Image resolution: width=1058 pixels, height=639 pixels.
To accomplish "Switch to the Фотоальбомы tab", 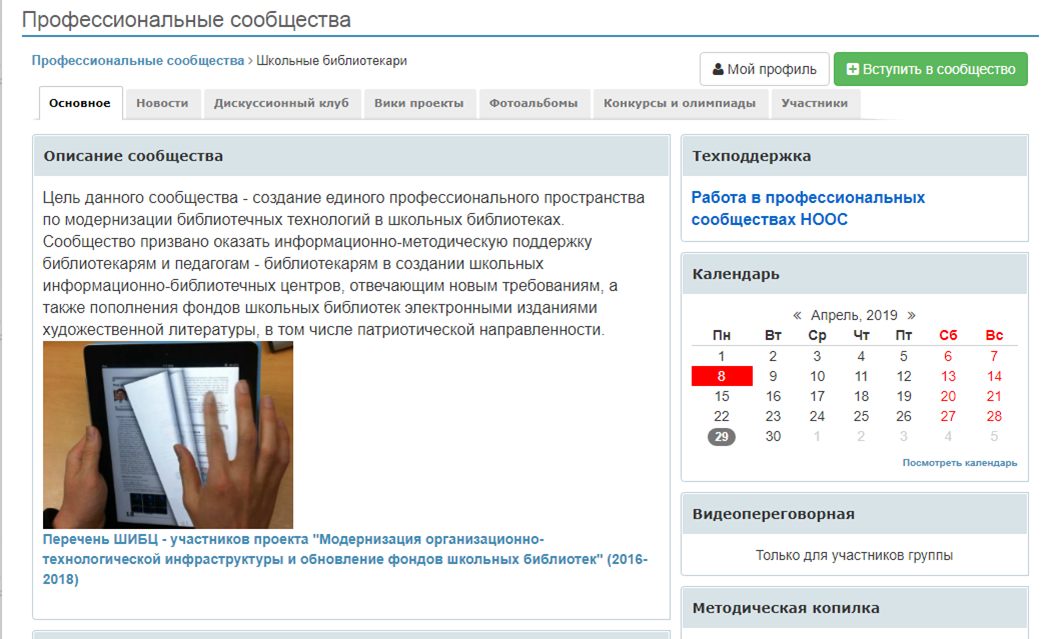I will 534,103.
